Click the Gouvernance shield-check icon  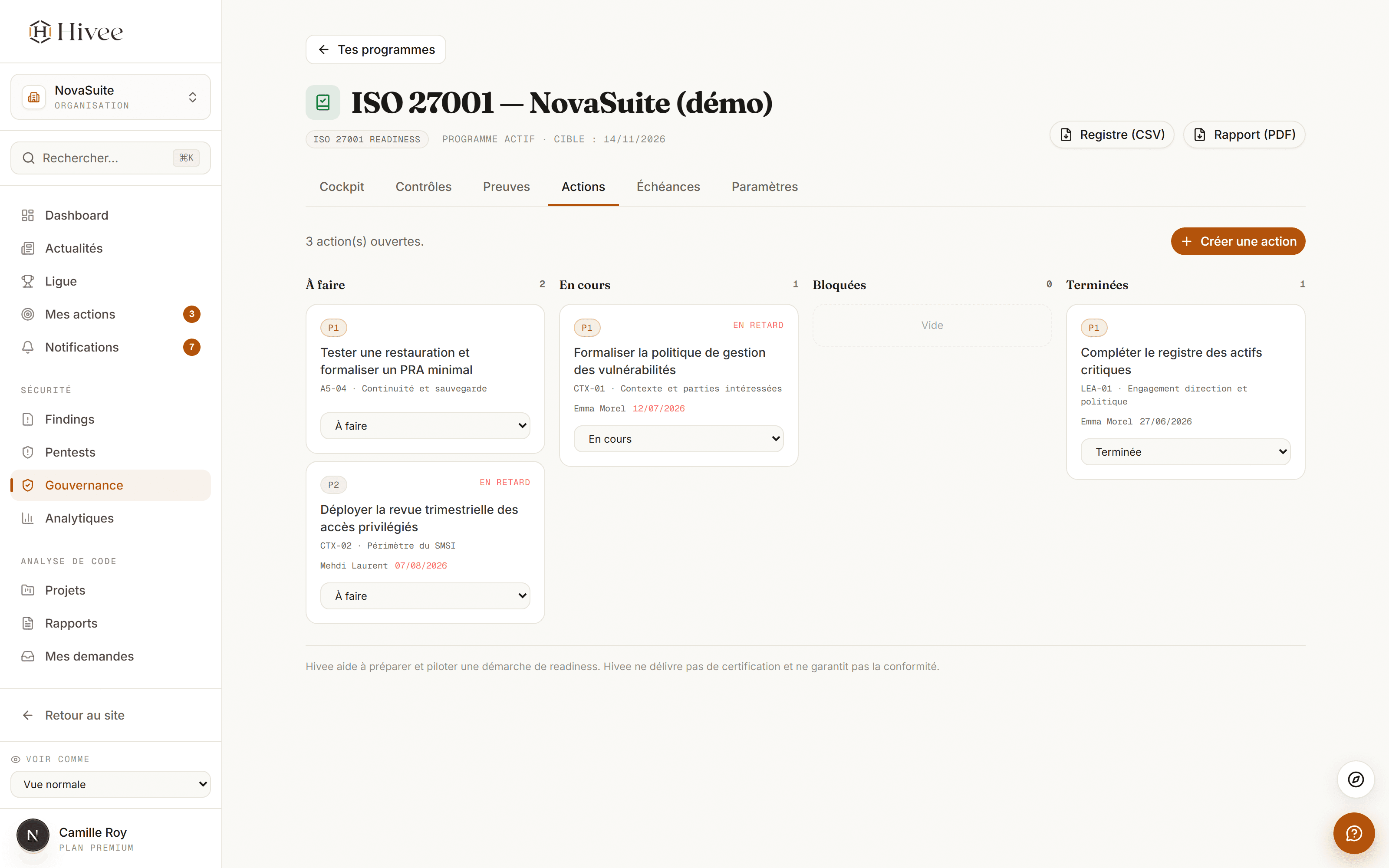click(x=27, y=485)
